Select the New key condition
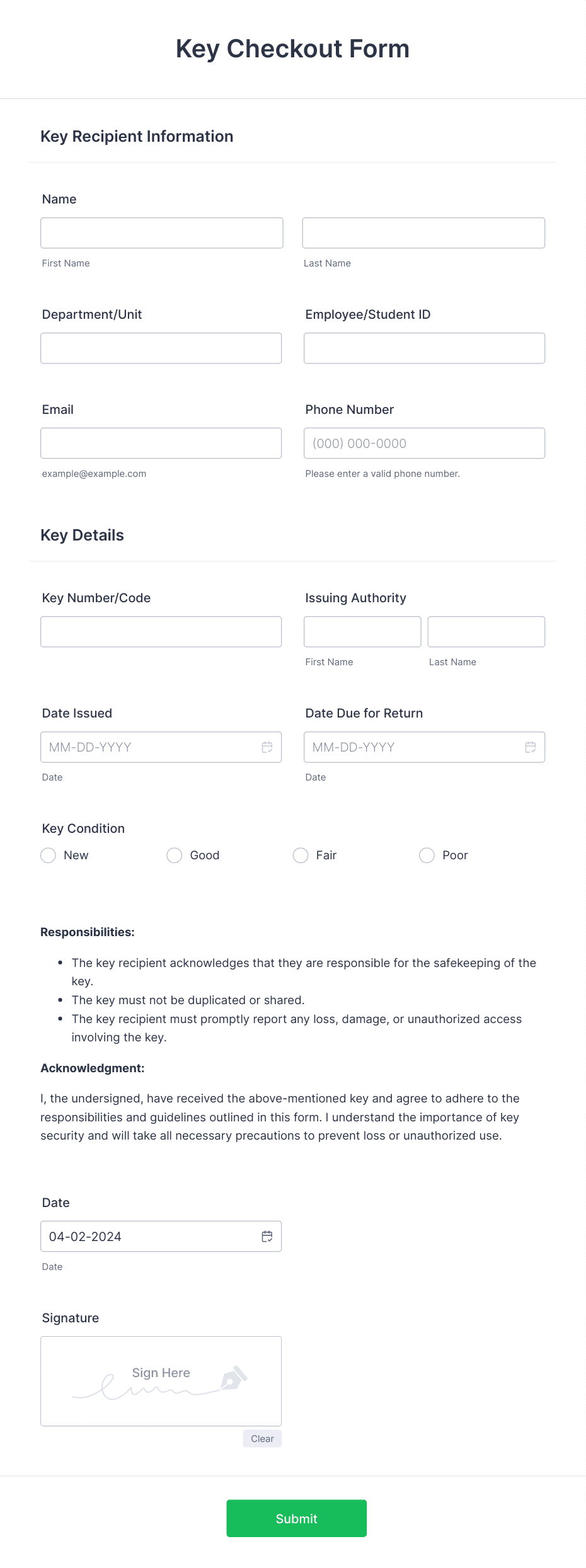 (48, 856)
